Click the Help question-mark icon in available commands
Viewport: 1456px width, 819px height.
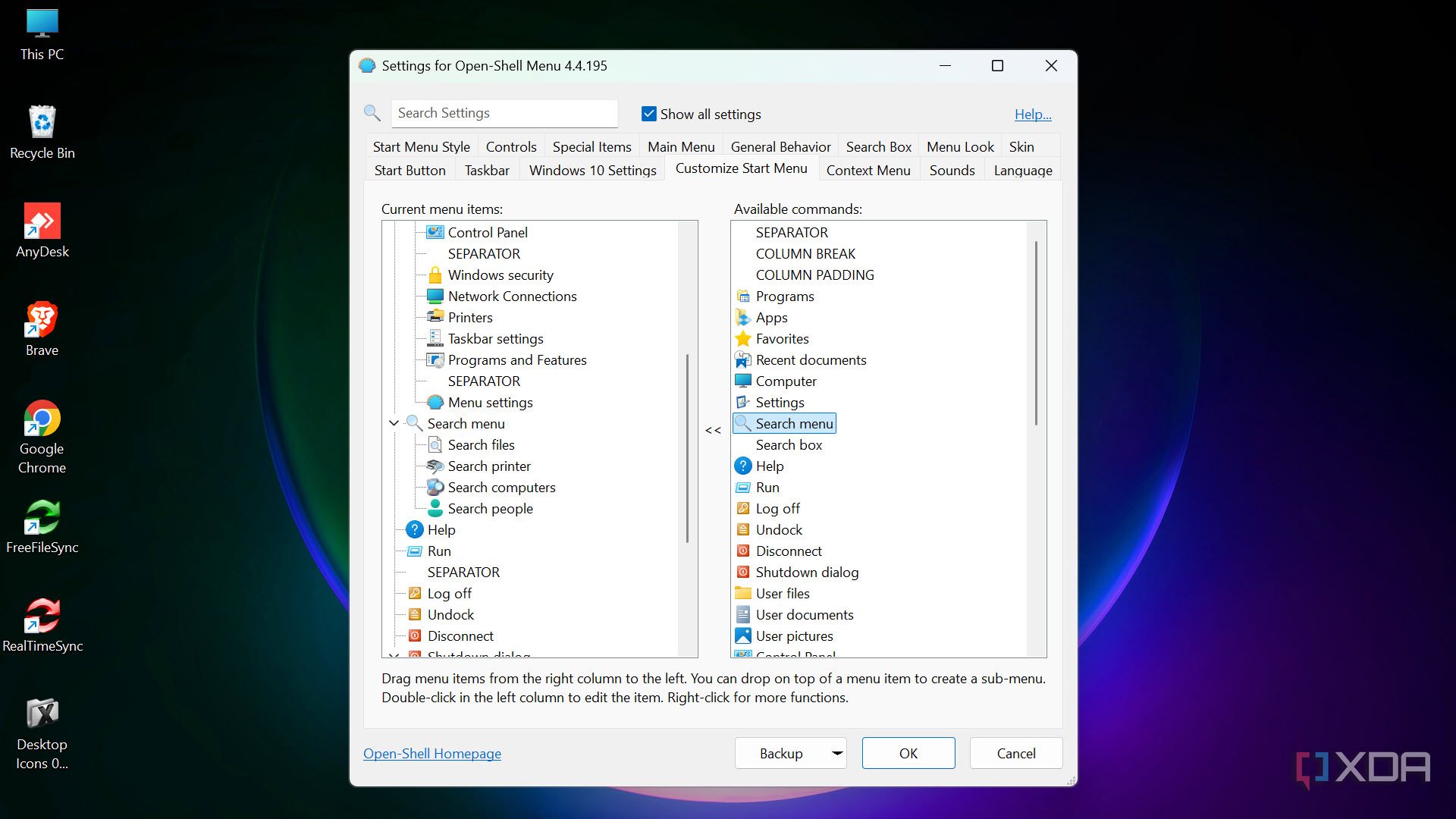coord(743,466)
